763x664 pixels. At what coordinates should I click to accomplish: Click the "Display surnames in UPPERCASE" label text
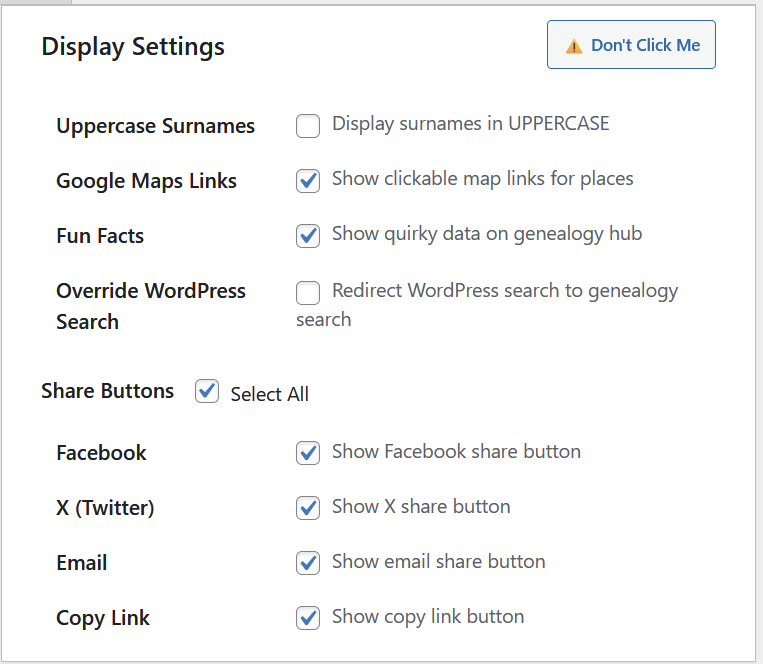(x=470, y=124)
